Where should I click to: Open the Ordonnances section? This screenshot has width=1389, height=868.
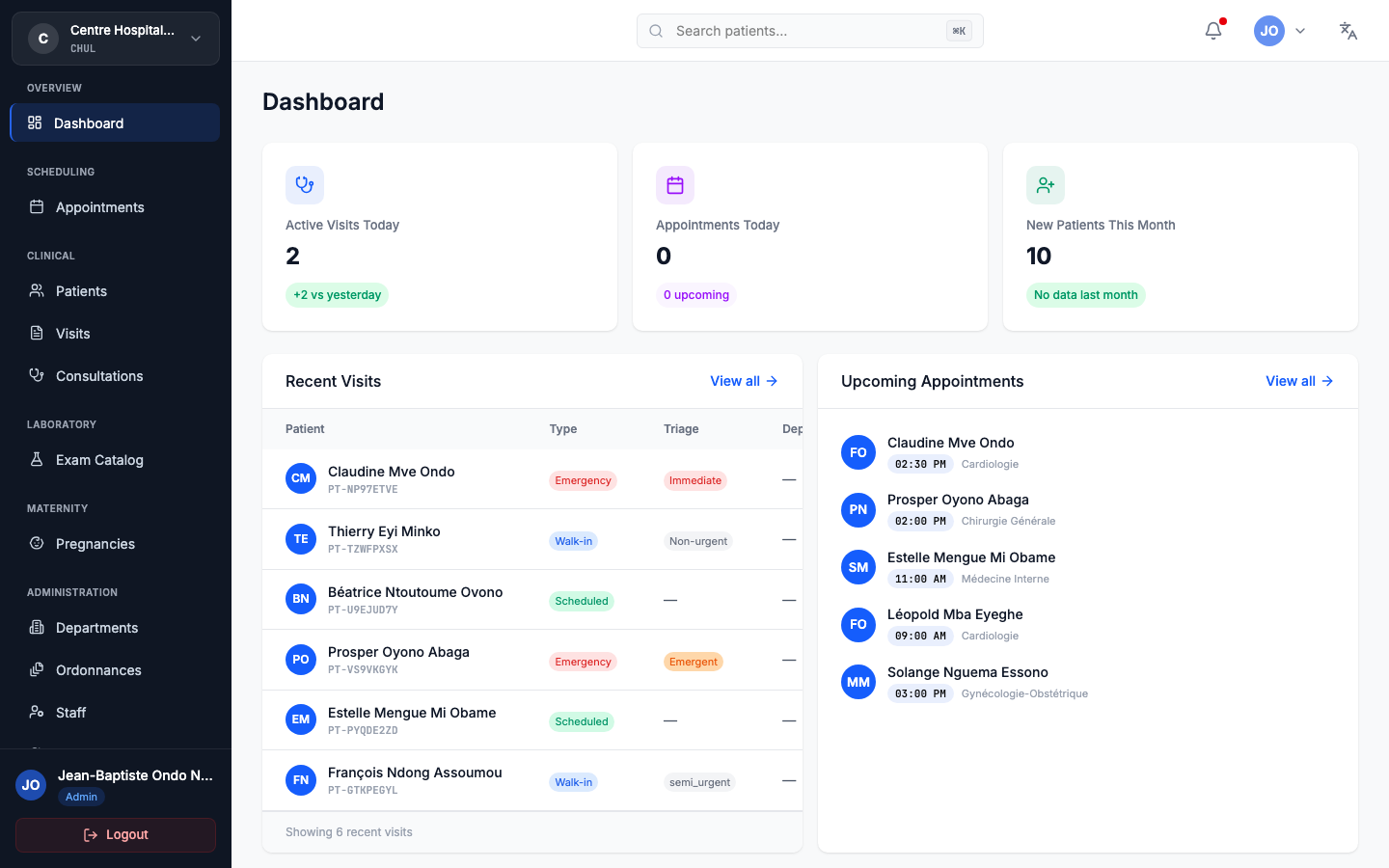38,669
